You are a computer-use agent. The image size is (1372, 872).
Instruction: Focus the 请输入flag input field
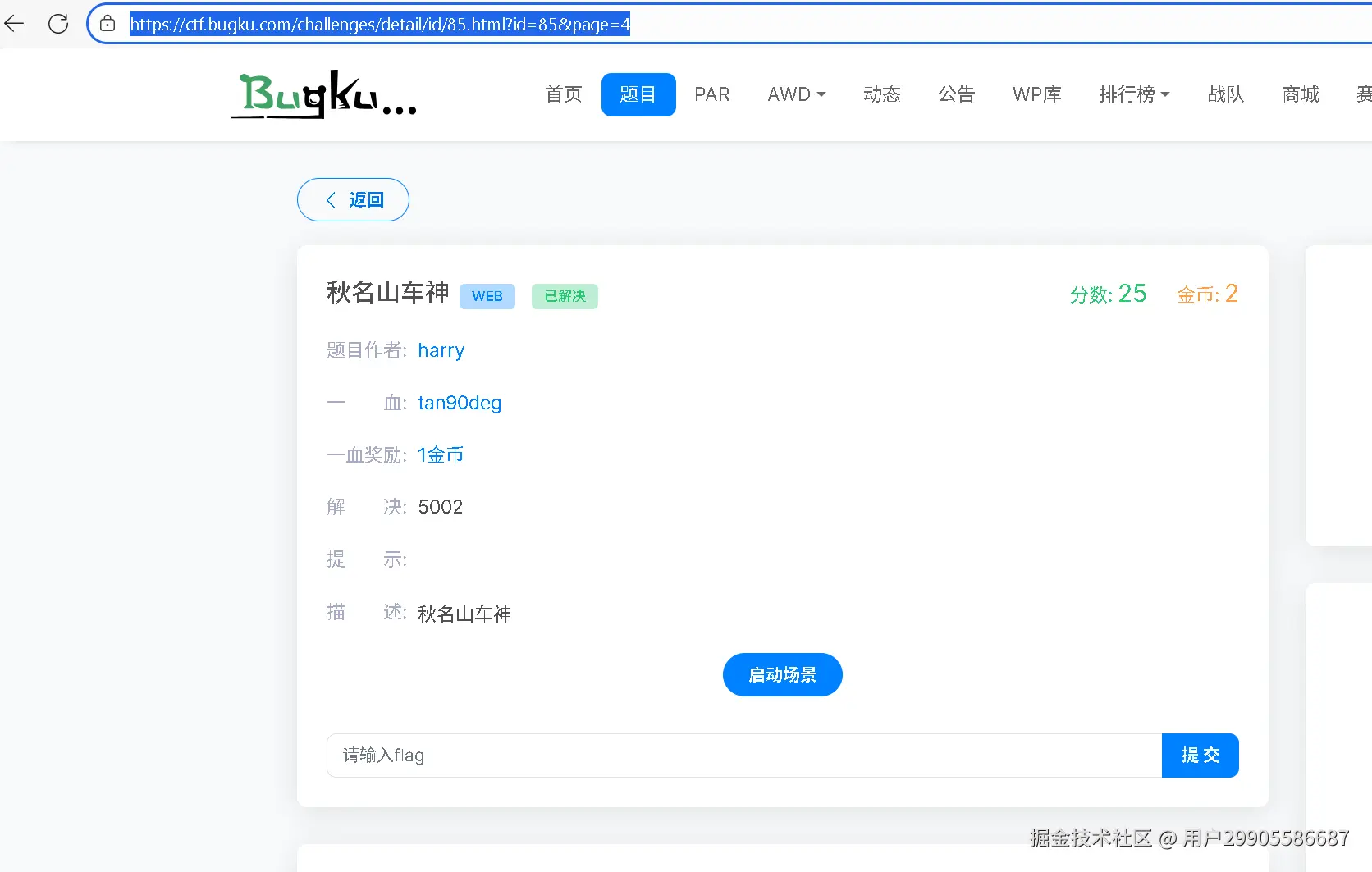pos(744,756)
